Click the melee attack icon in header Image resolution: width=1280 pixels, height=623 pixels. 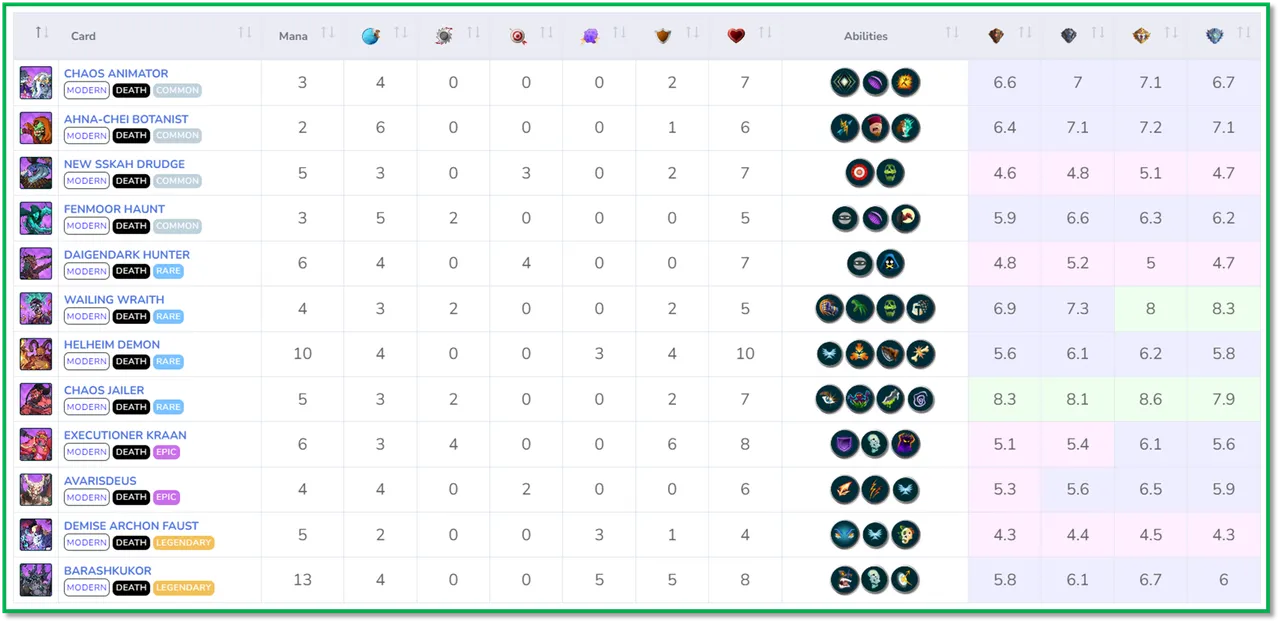[x=444, y=36]
